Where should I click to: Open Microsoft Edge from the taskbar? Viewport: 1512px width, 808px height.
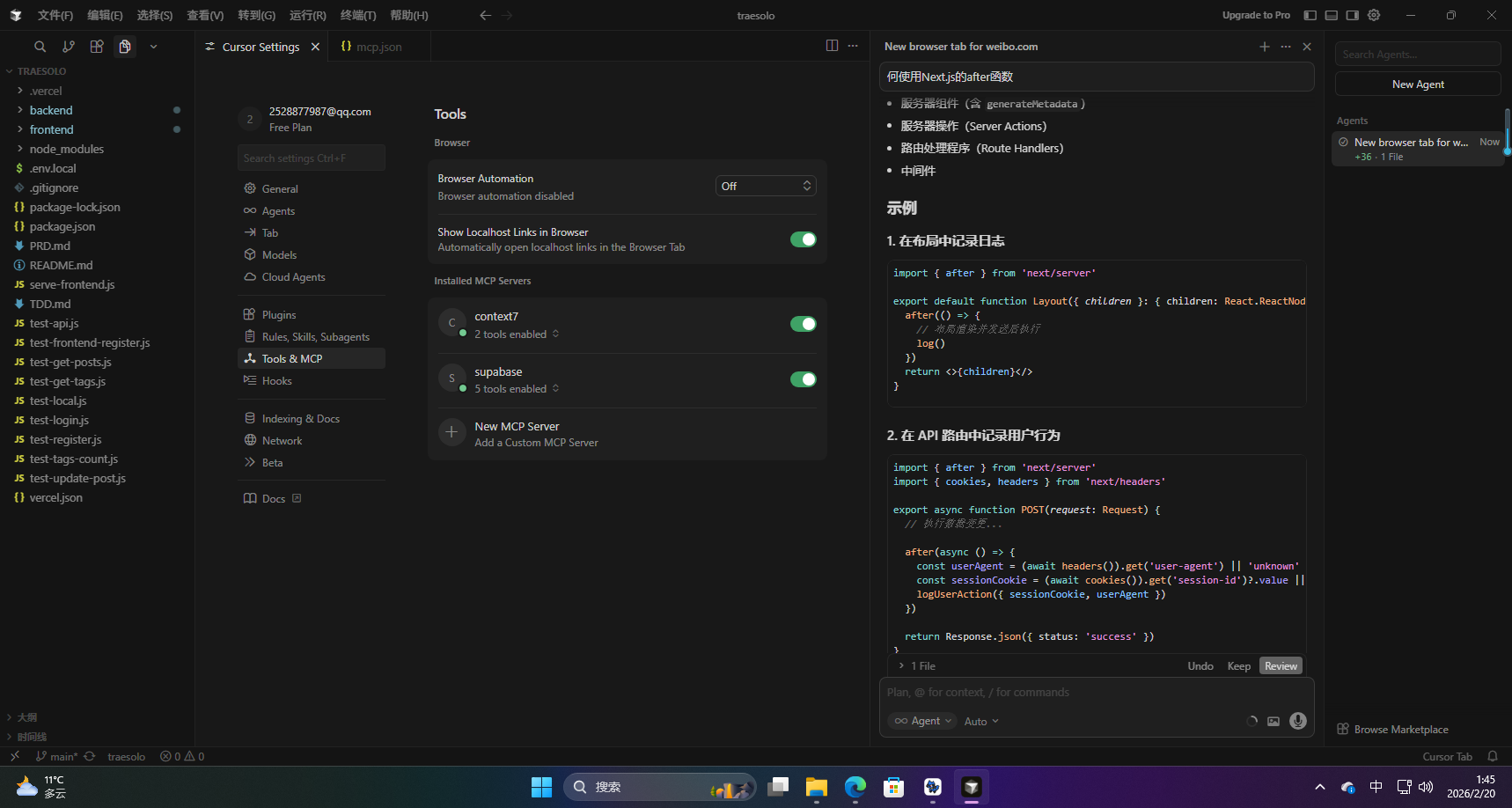coord(855,787)
